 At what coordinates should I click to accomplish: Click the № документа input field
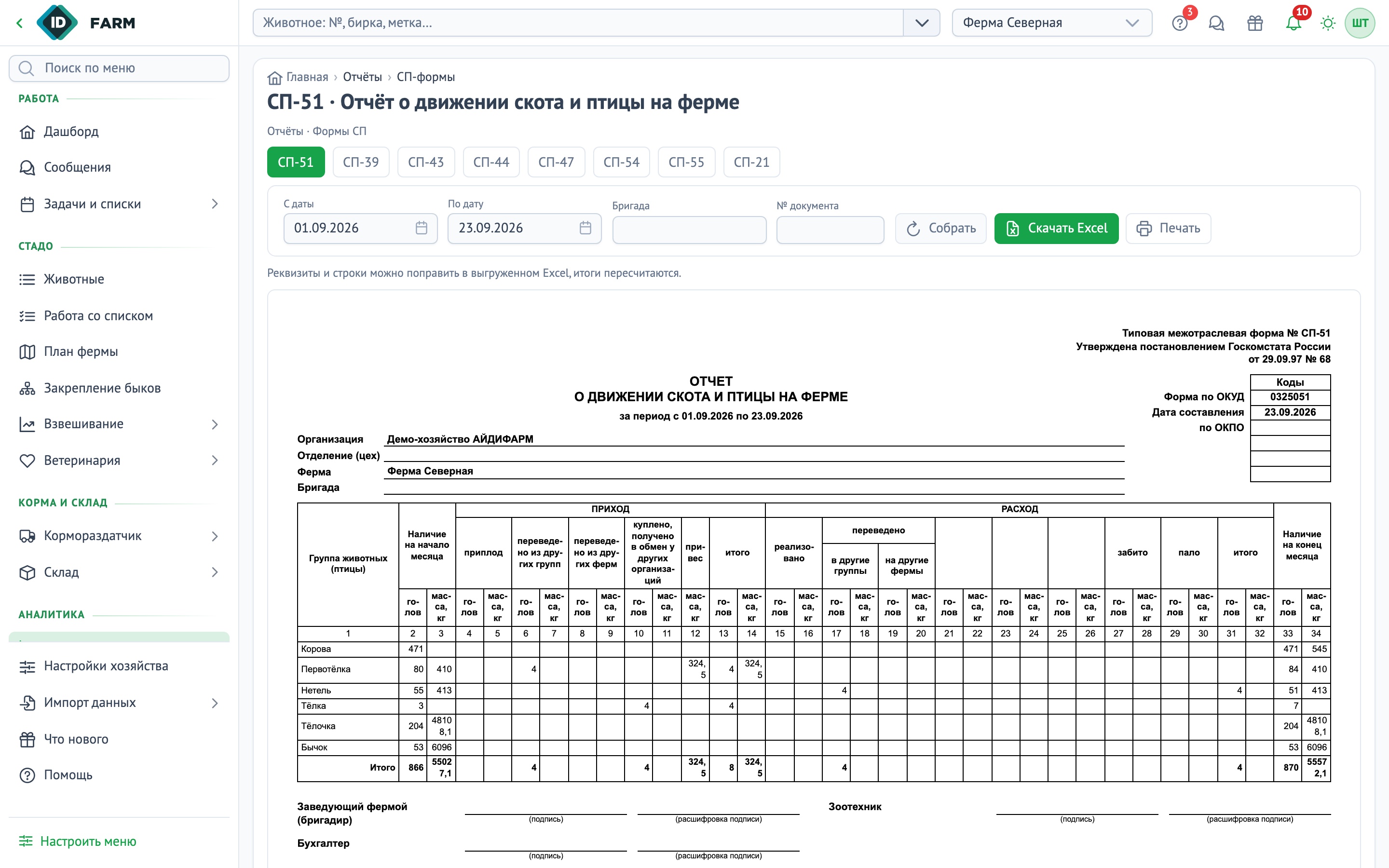pos(830,230)
